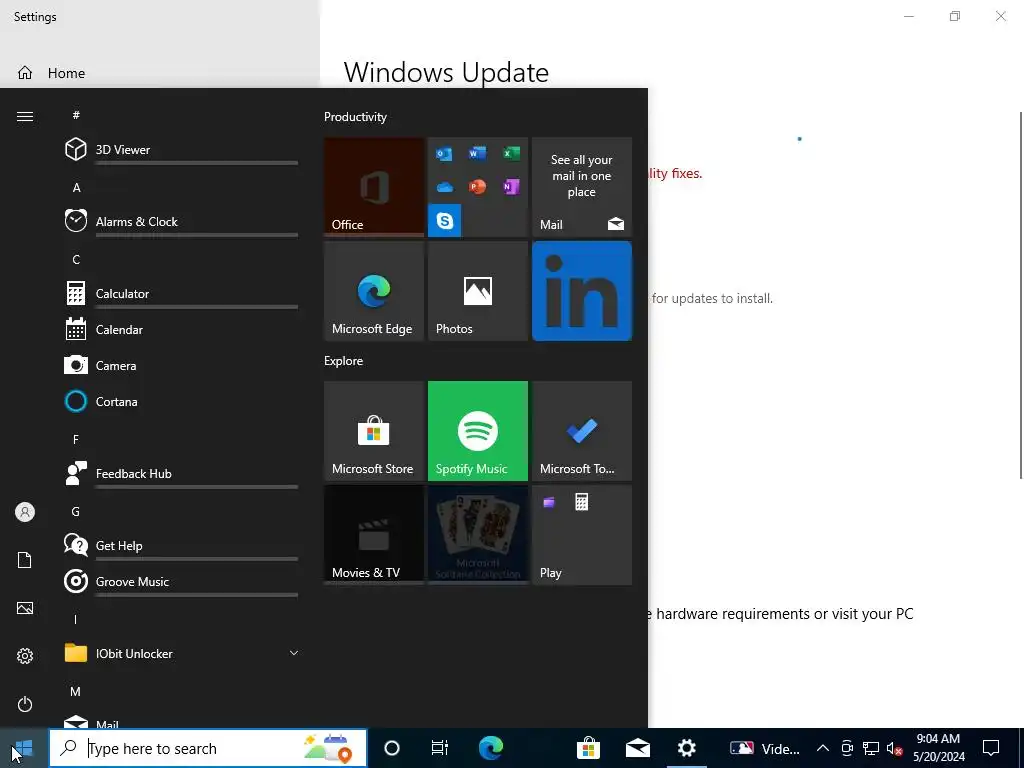Click the # section header
The image size is (1024, 768).
[76, 115]
